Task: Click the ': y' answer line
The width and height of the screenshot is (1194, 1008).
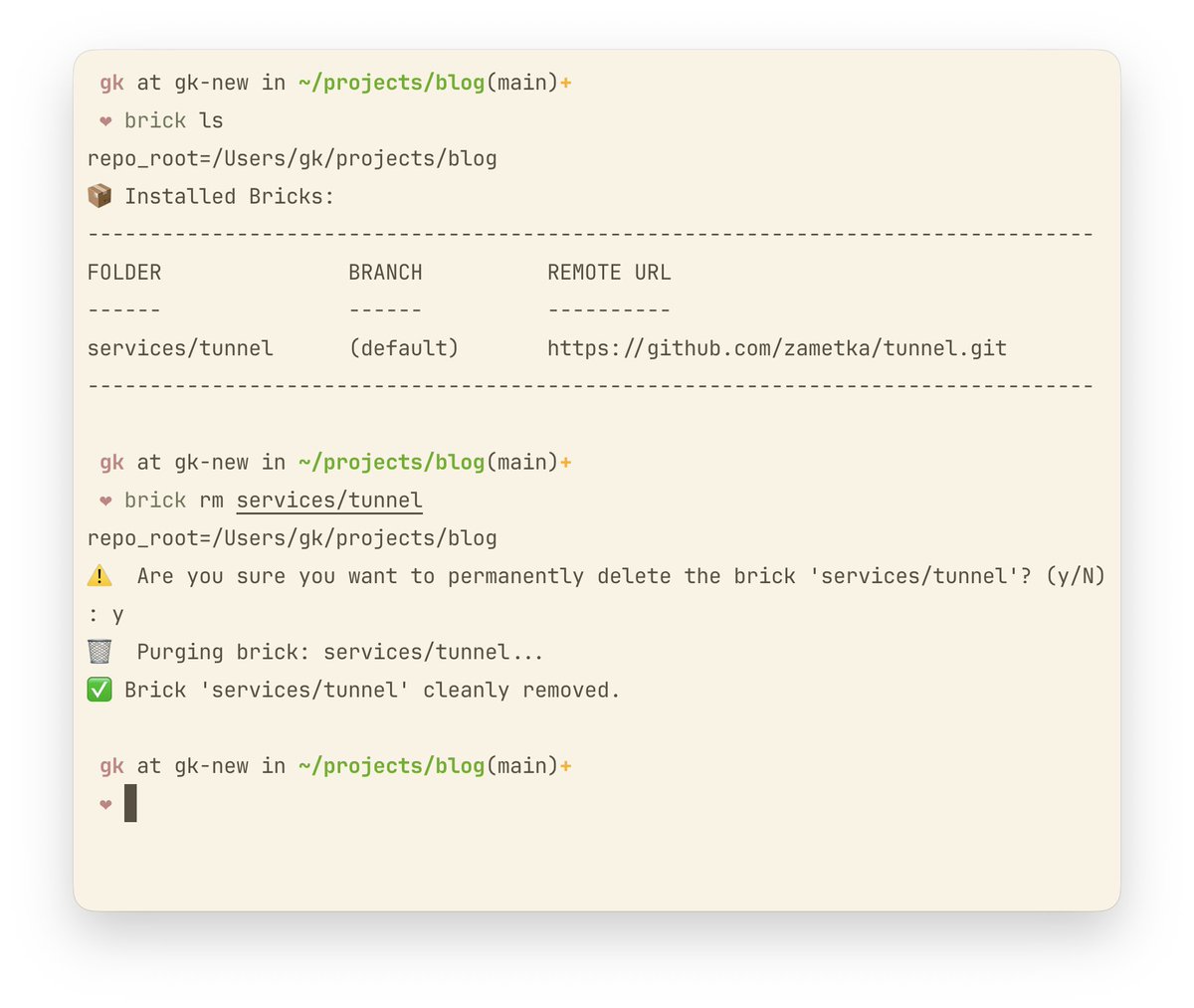Action: (105, 615)
